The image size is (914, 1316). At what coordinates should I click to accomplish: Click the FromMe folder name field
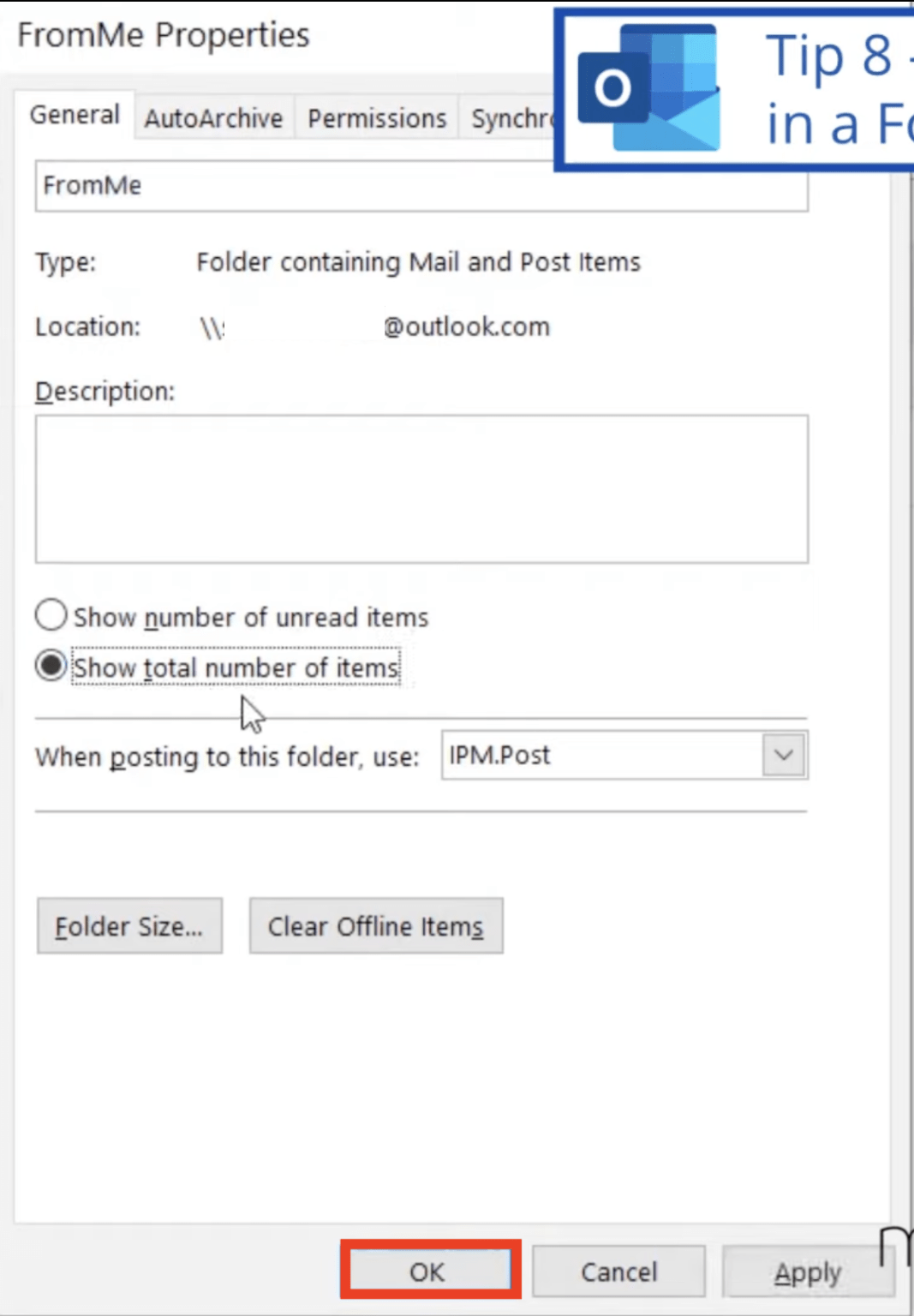(421, 185)
